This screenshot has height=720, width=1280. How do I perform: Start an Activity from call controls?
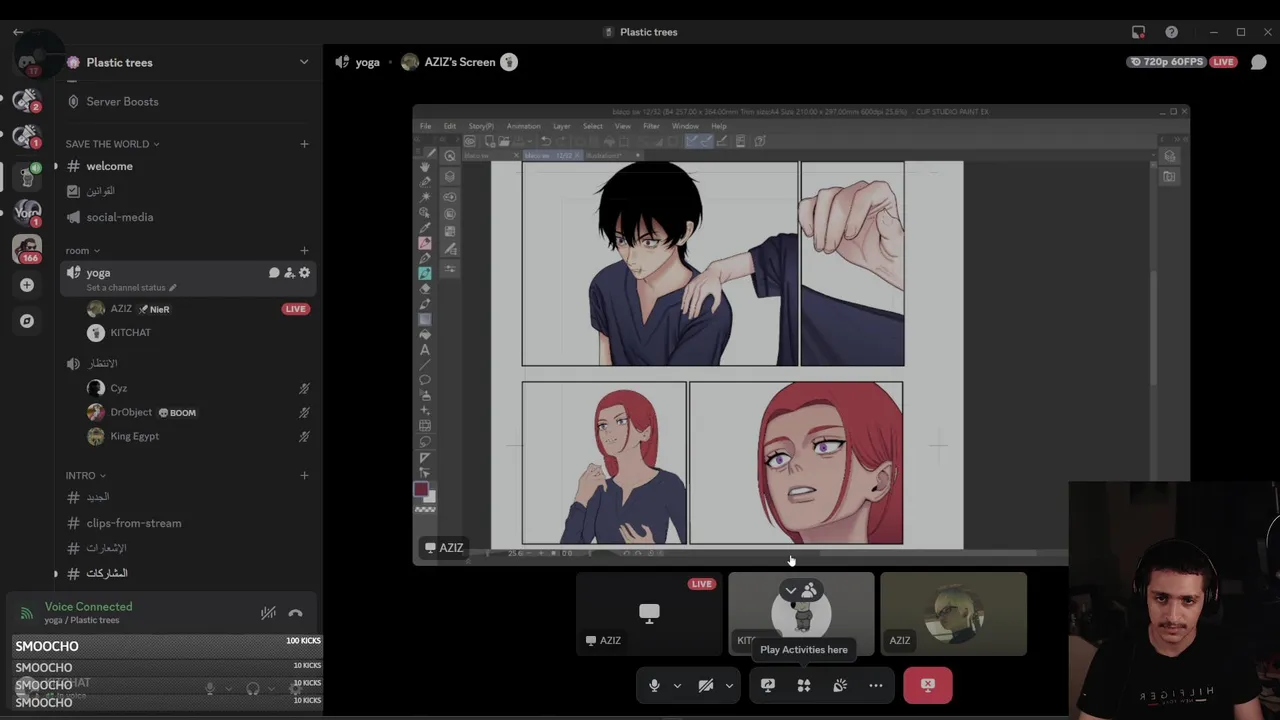[x=804, y=685]
